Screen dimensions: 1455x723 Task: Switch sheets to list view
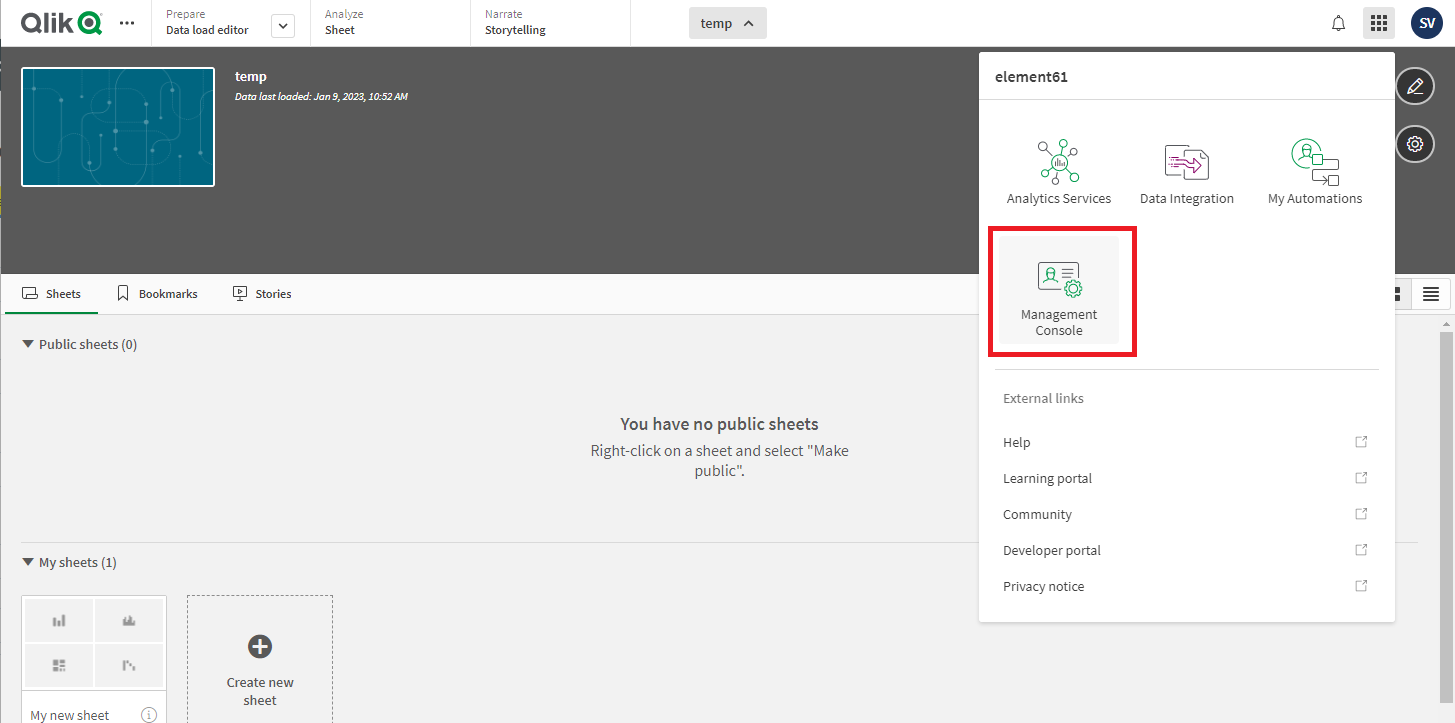(x=1431, y=293)
